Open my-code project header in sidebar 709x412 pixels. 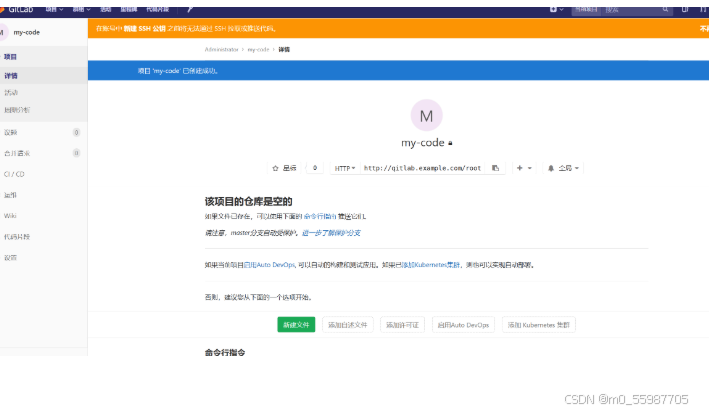coord(27,33)
